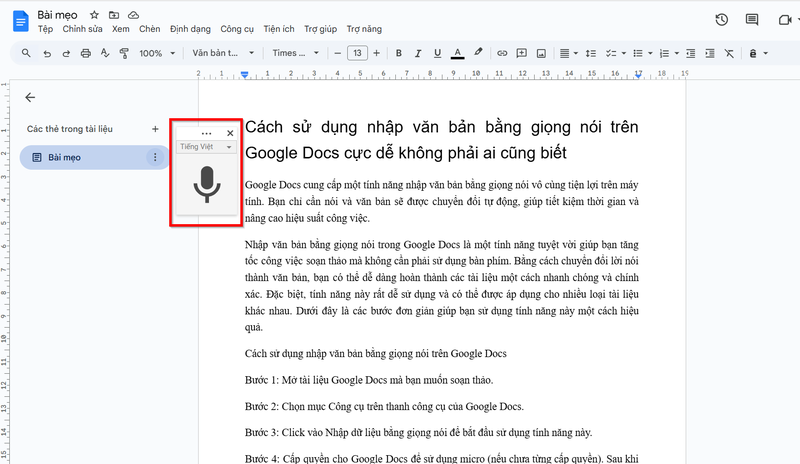This screenshot has height=464, width=800.
Task: Open the Xem menu
Action: [121, 29]
